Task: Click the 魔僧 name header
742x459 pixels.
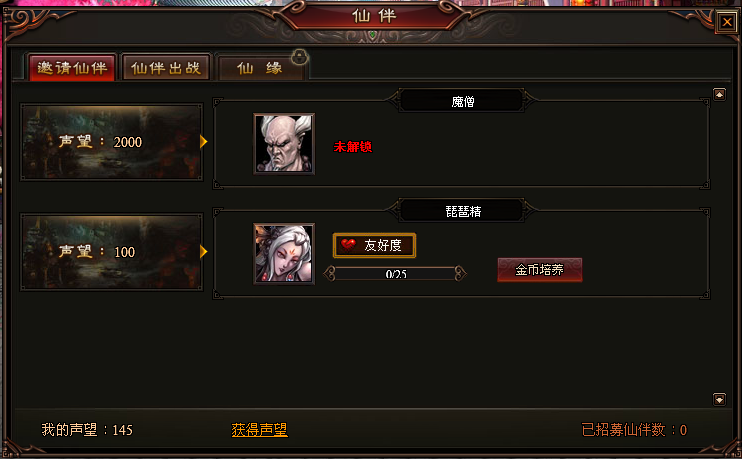Action: tap(462, 101)
